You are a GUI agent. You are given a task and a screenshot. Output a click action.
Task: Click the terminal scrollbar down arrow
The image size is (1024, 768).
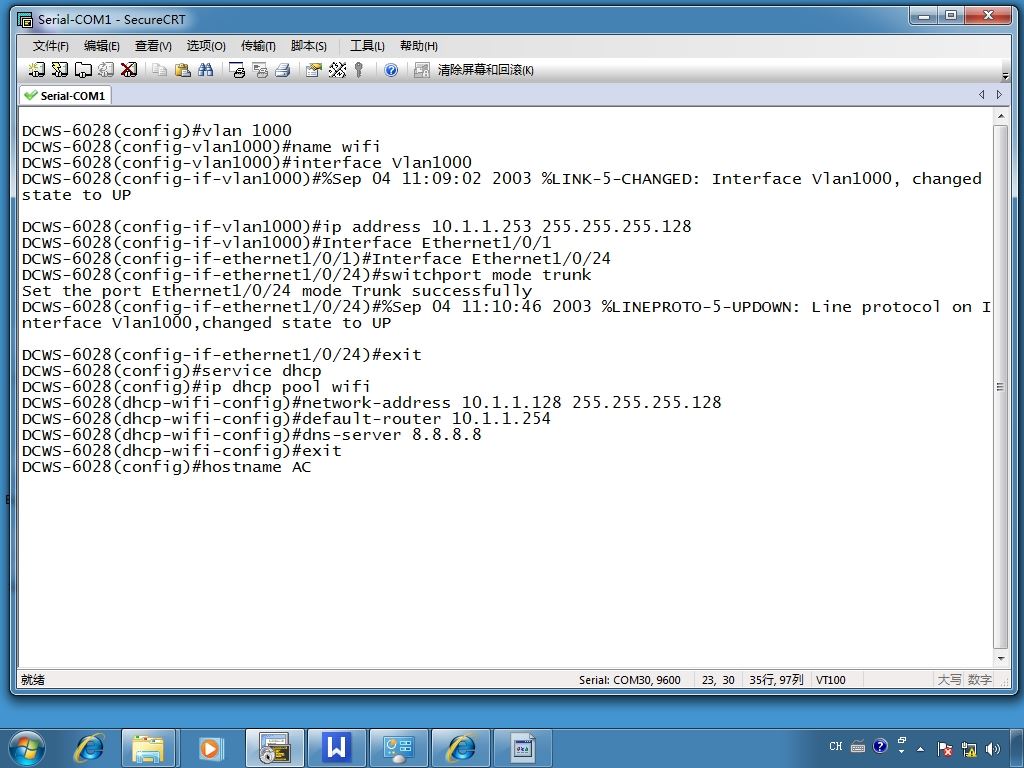1000,659
